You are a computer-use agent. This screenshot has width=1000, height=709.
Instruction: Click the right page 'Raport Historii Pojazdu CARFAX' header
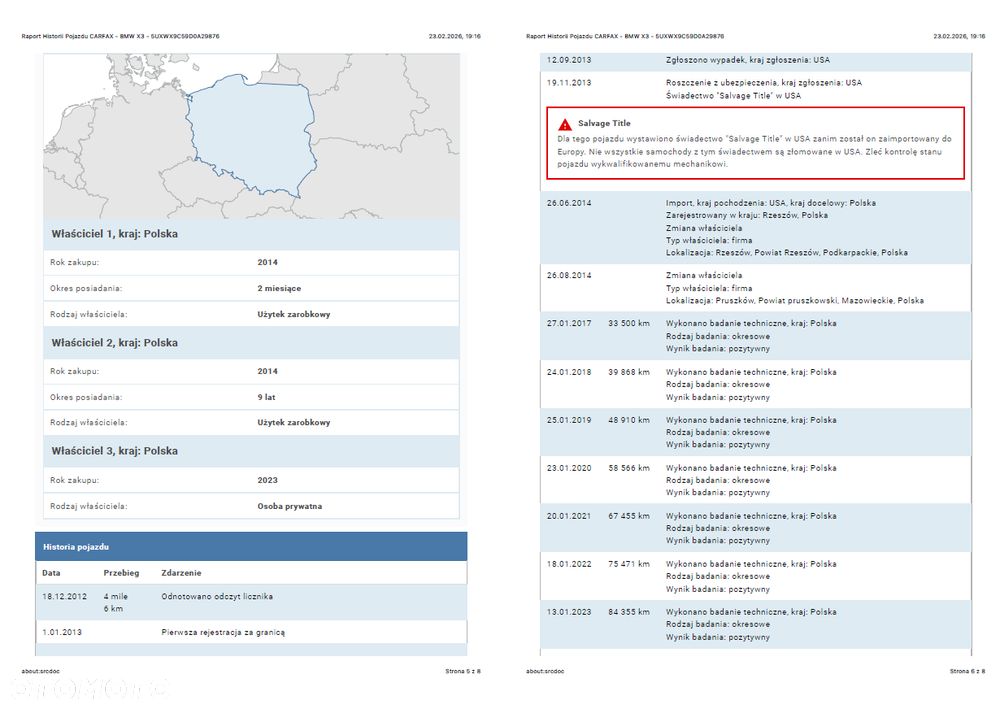[x=625, y=36]
